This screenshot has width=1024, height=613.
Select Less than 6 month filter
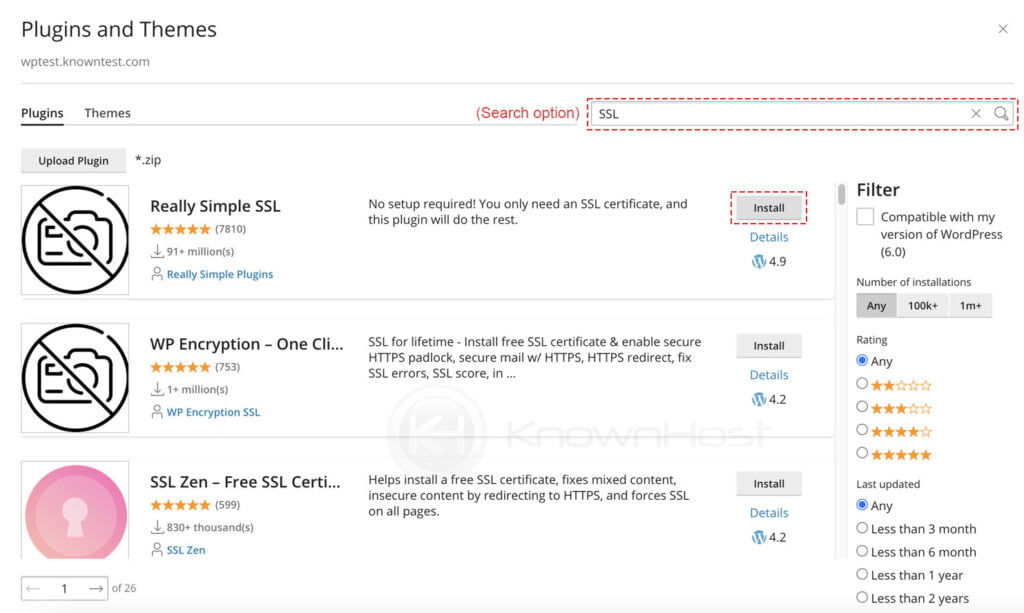(x=862, y=551)
